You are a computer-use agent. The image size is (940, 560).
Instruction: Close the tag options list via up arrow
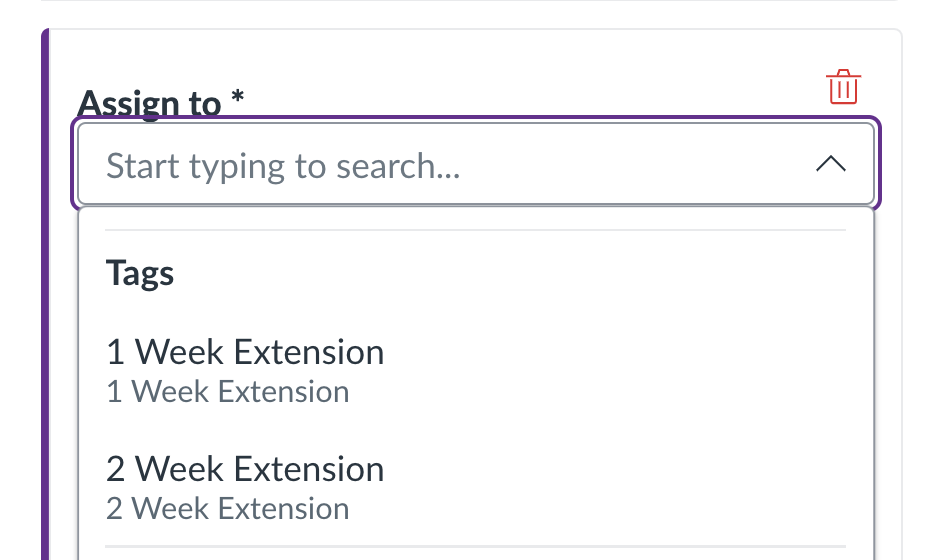pyautogui.click(x=831, y=164)
